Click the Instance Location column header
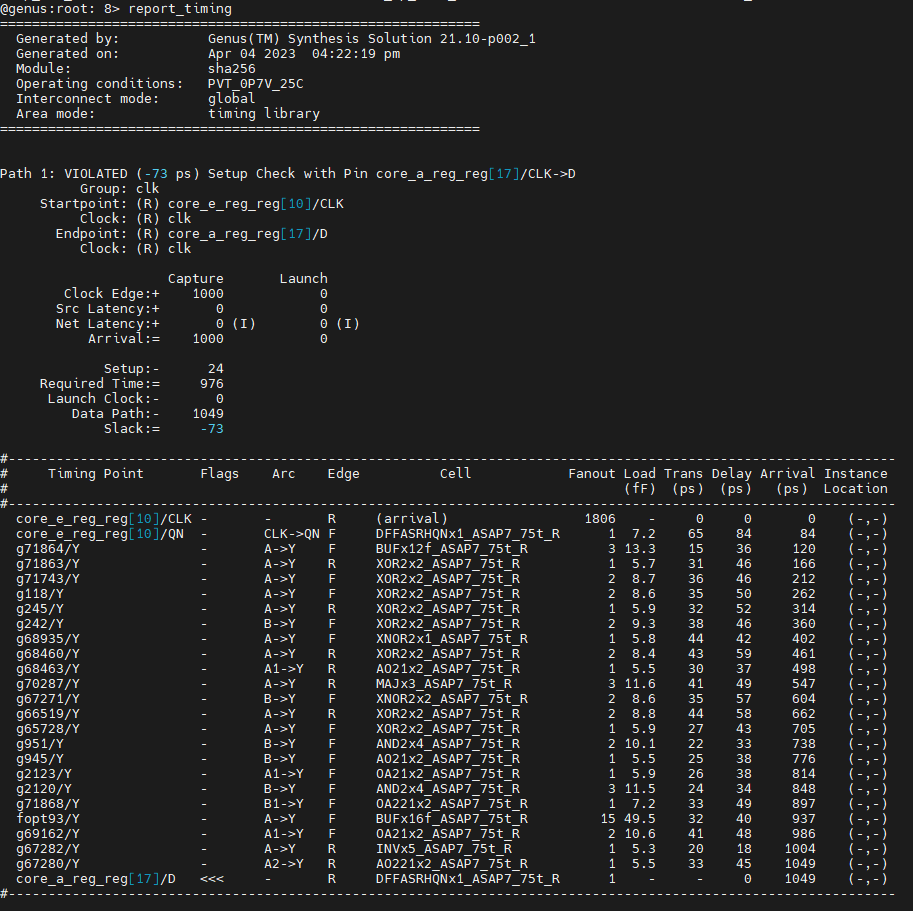 tap(855, 481)
